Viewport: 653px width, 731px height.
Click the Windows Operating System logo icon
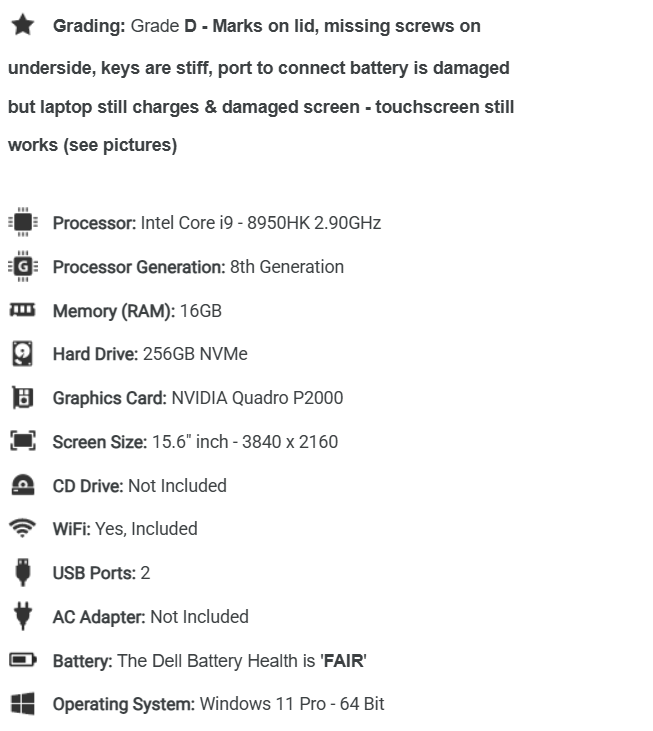(22, 703)
